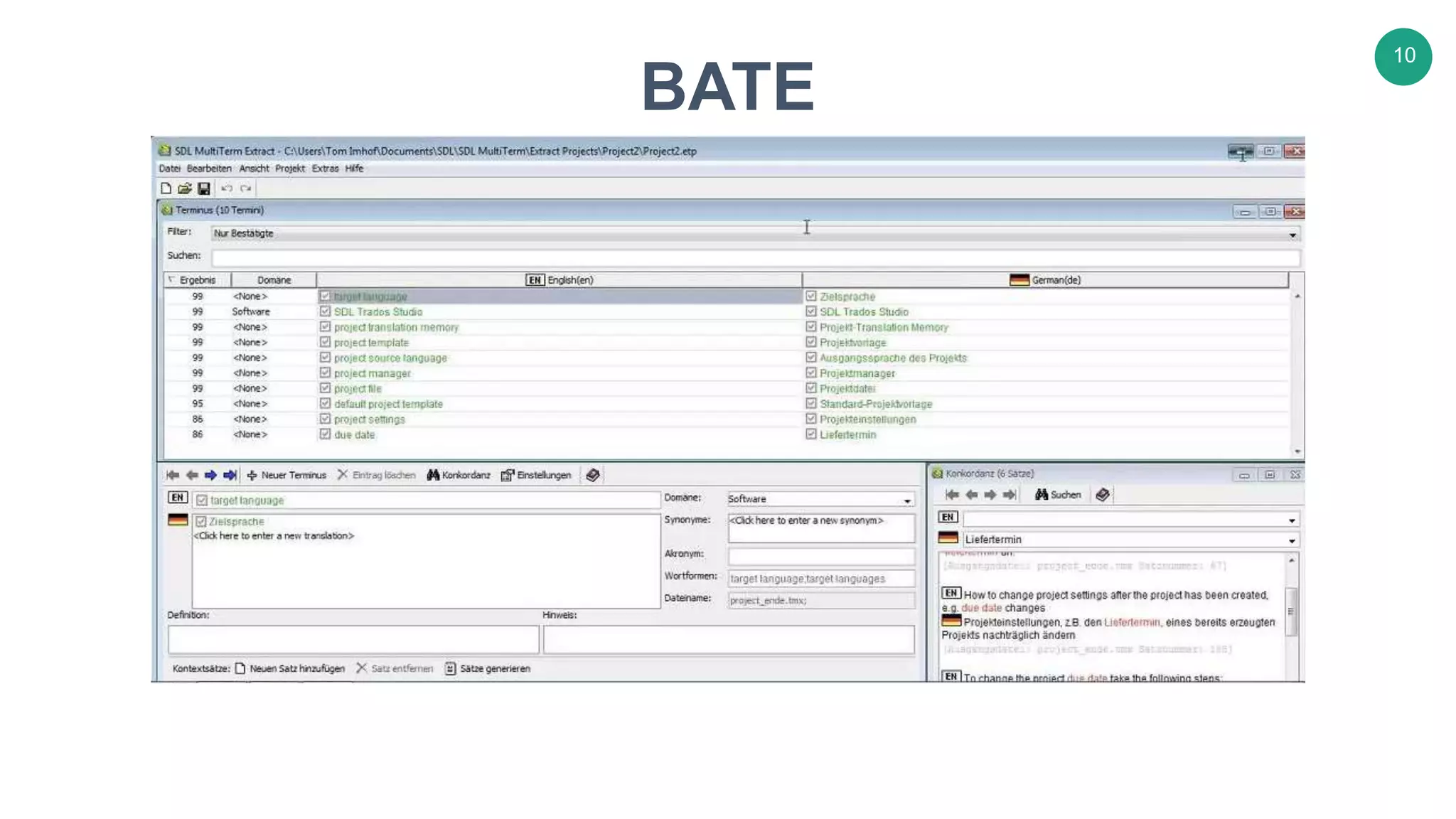The height and width of the screenshot is (819, 1456).
Task: Uncheck the 'SDL Trados Studio' English term
Action: pyautogui.click(x=325, y=311)
